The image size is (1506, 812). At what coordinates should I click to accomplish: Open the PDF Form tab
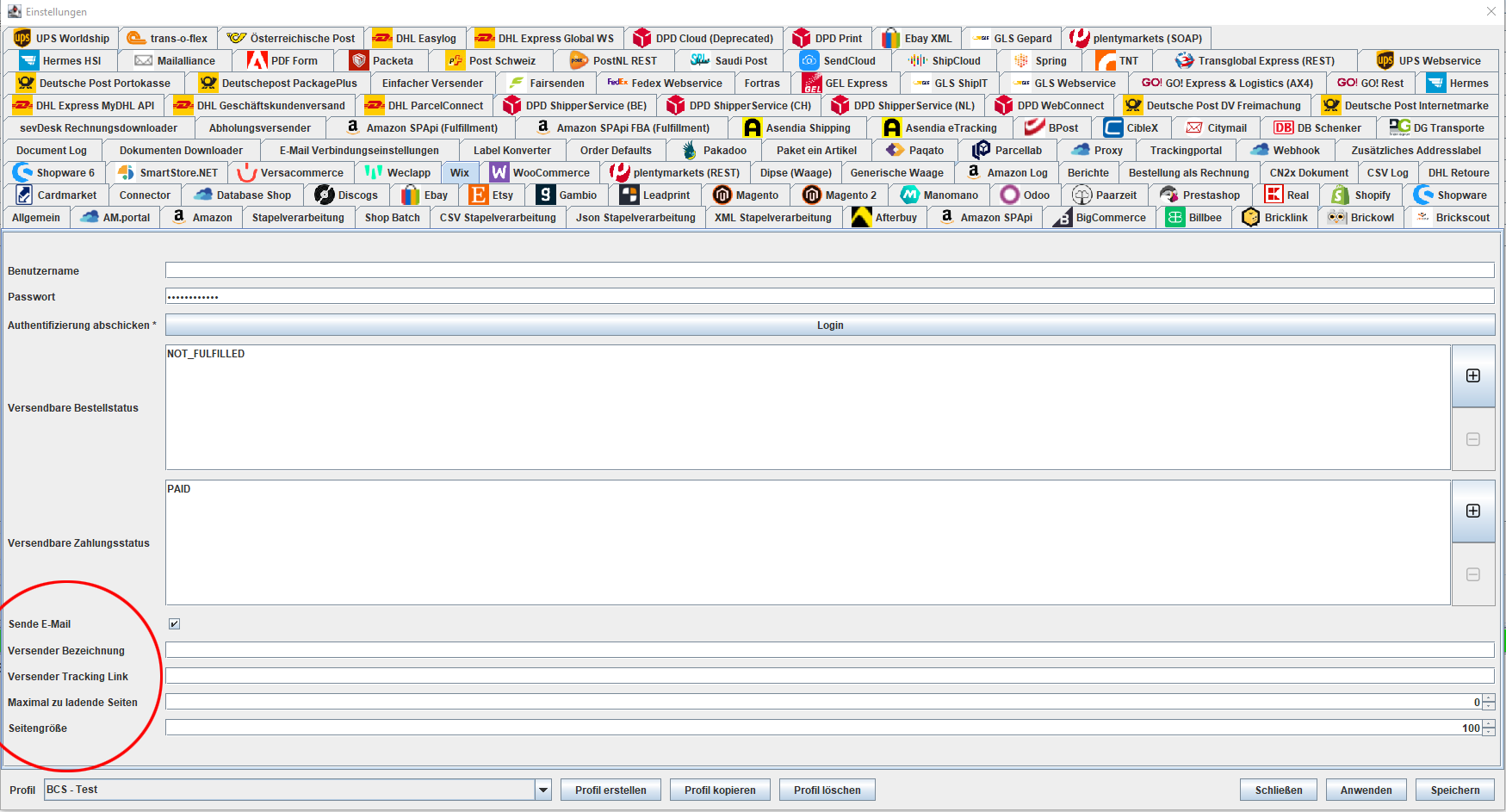[283, 60]
